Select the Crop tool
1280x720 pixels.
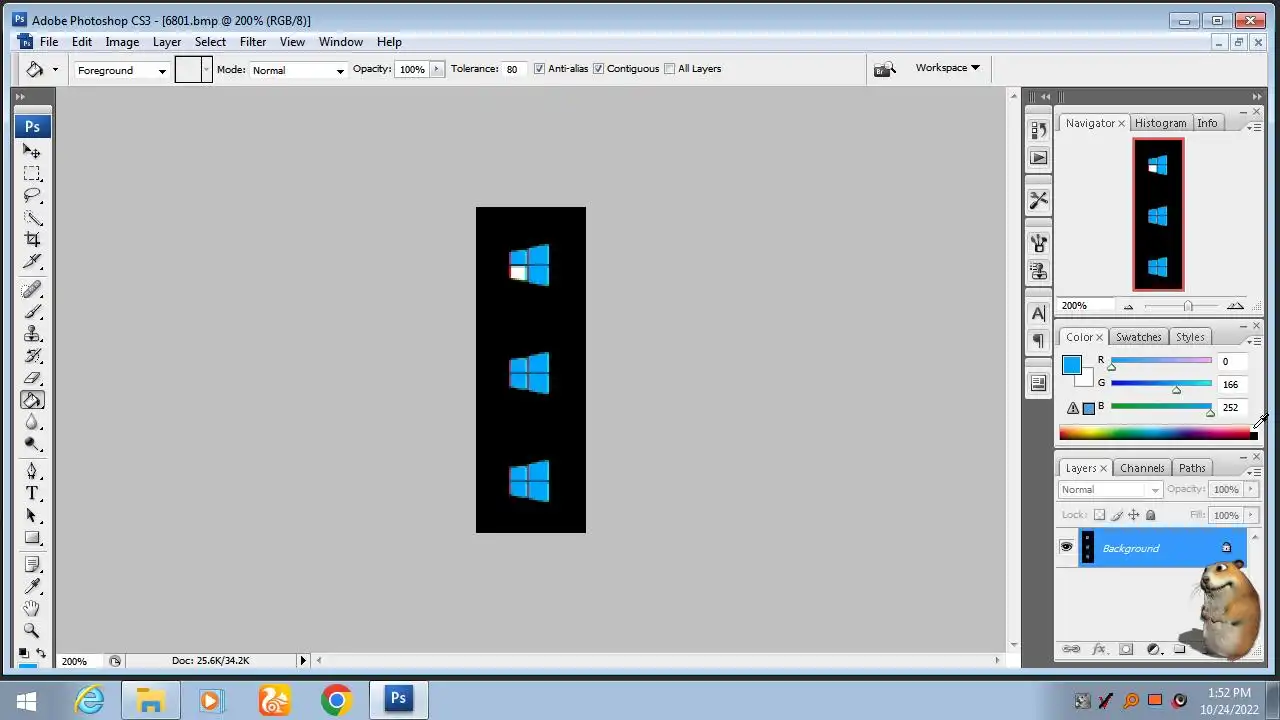tap(32, 240)
